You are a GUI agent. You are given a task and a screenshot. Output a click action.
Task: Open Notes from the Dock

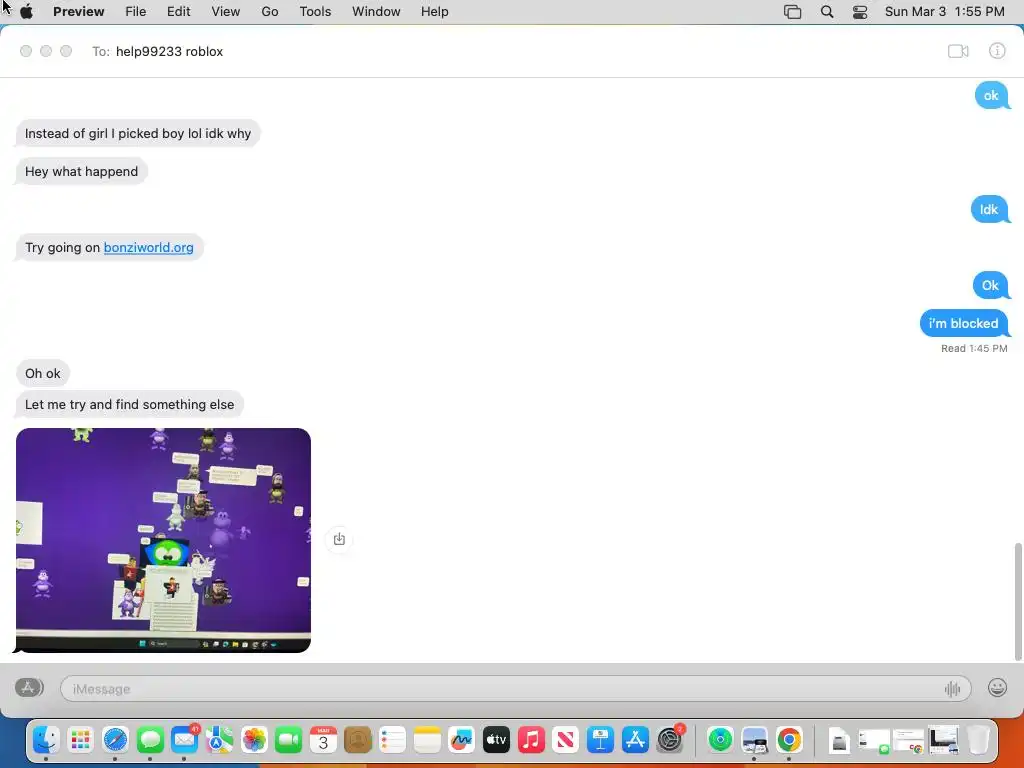pyautogui.click(x=427, y=740)
